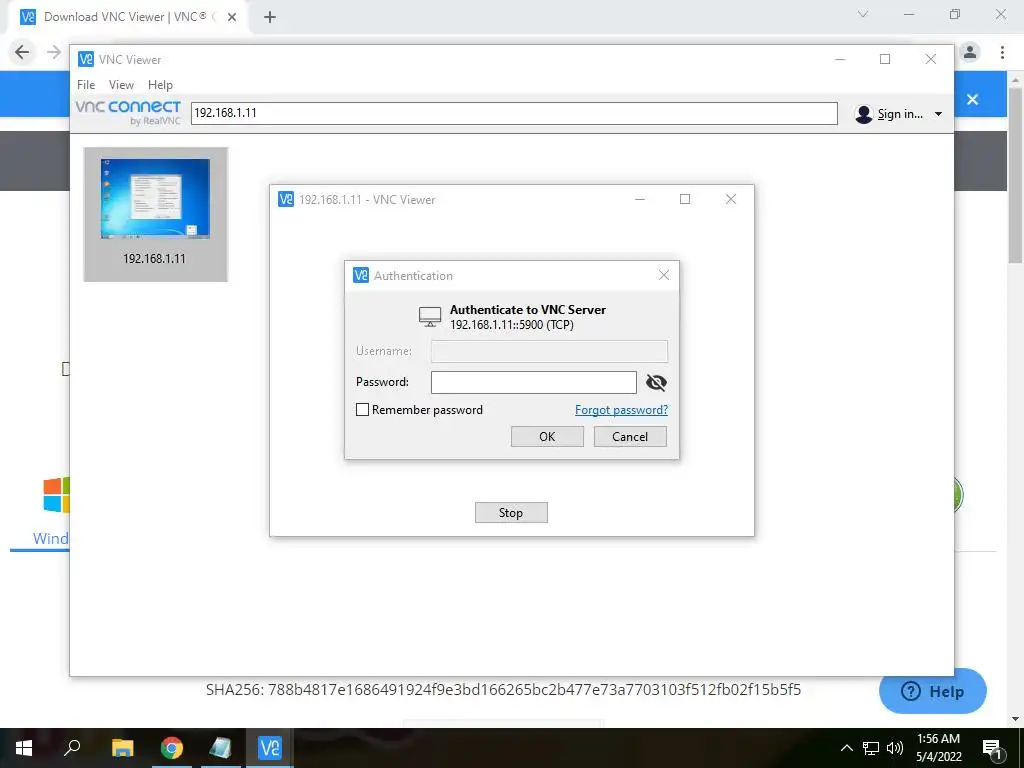The height and width of the screenshot is (768, 1024).
Task: Click the main VNC Viewer title bar icon
Action: tap(86, 59)
